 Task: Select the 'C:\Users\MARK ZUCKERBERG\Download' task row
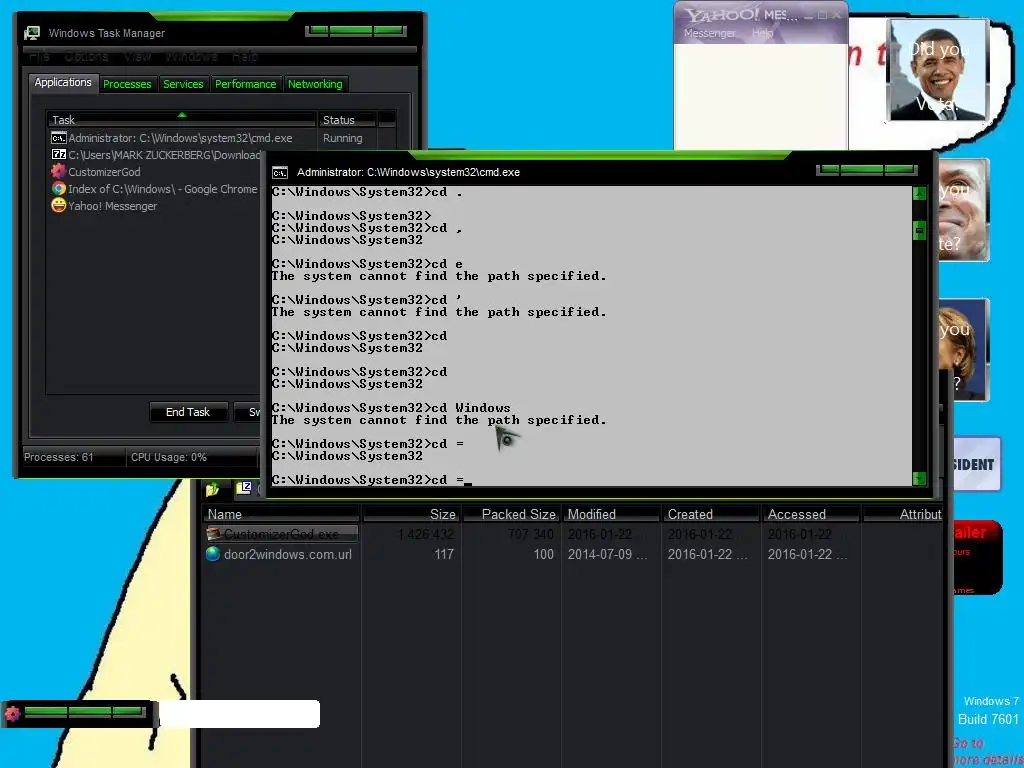click(155, 155)
